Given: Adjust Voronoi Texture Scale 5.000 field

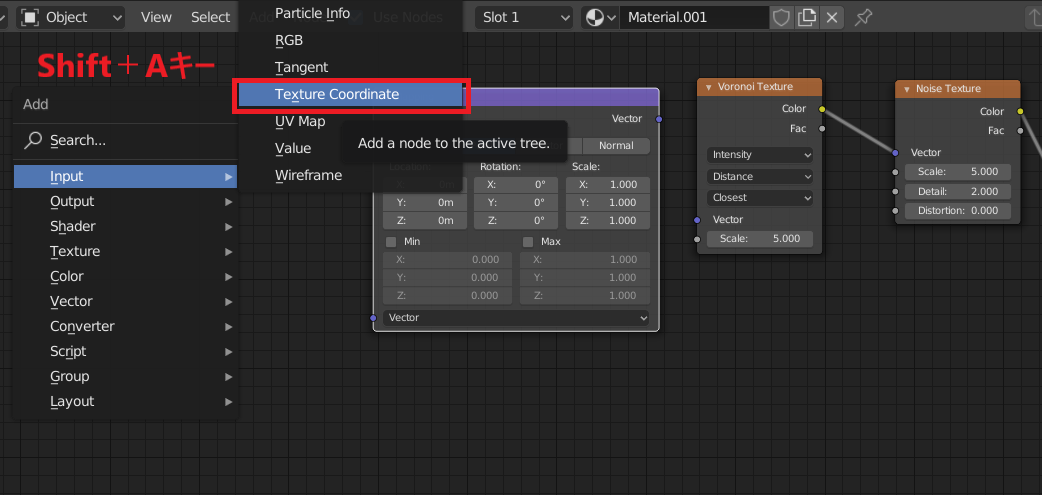Looking at the screenshot, I should tap(760, 239).
